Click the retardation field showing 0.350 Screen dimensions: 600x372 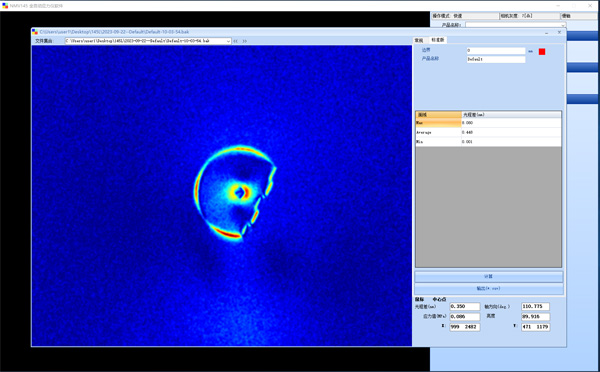[465, 307]
